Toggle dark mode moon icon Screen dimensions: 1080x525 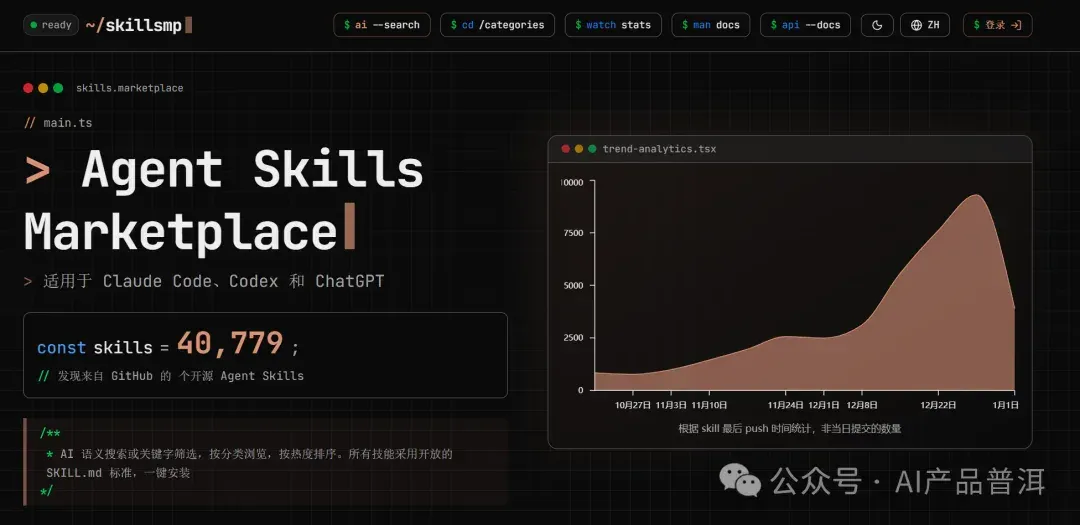tap(877, 25)
